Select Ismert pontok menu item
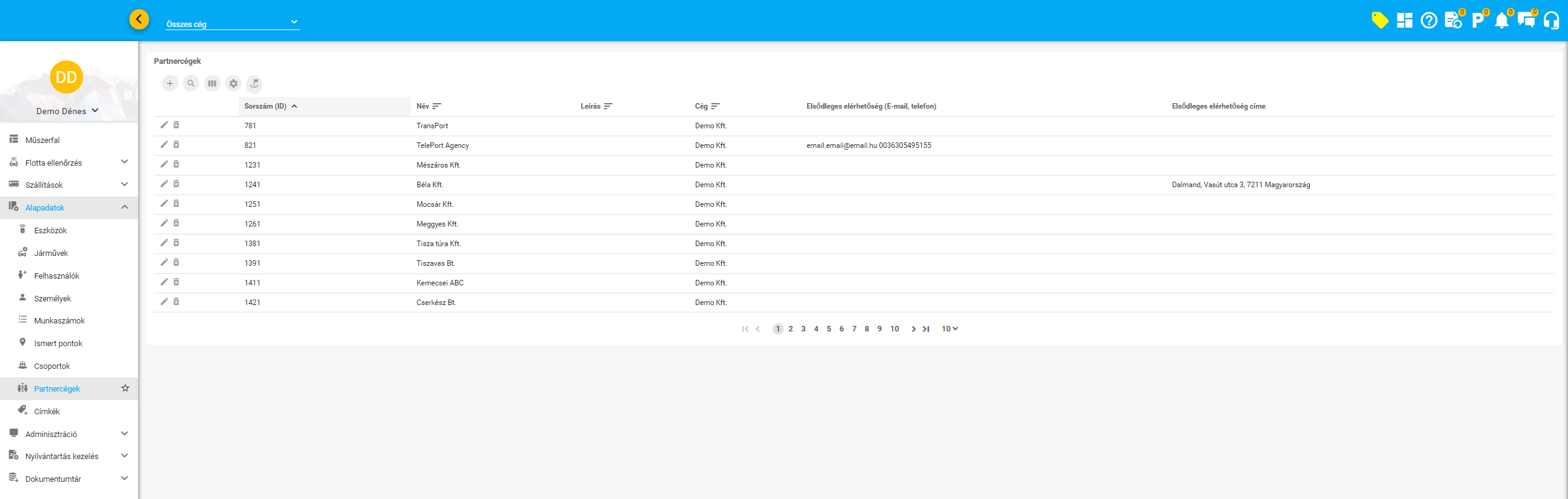 point(58,343)
